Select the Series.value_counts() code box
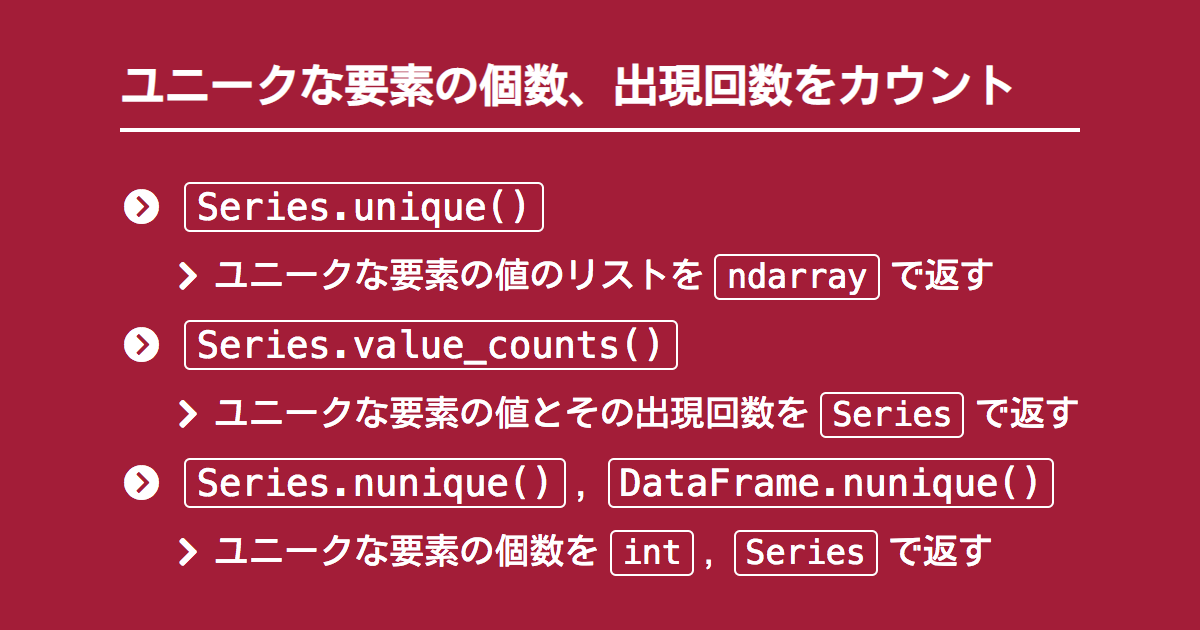1200x630 pixels. click(431, 346)
